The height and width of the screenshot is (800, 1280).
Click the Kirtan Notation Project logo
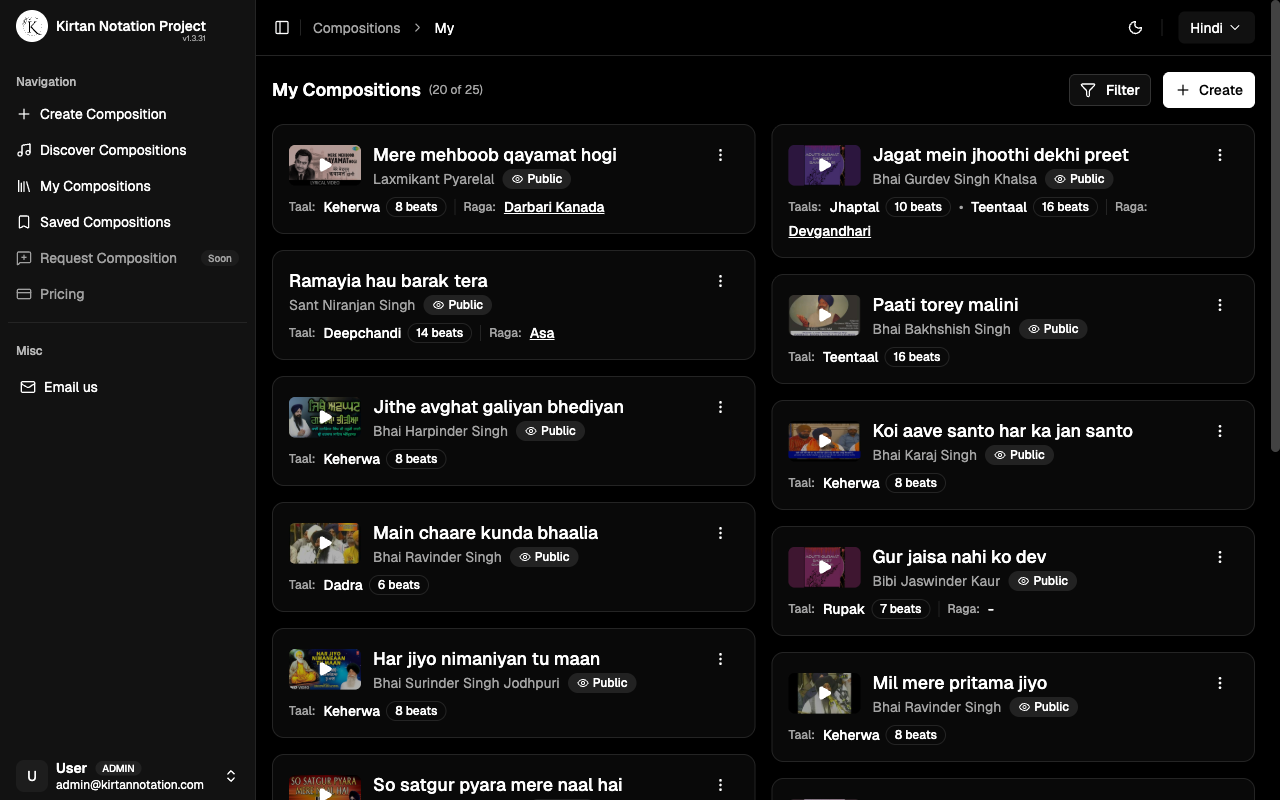(x=32, y=27)
